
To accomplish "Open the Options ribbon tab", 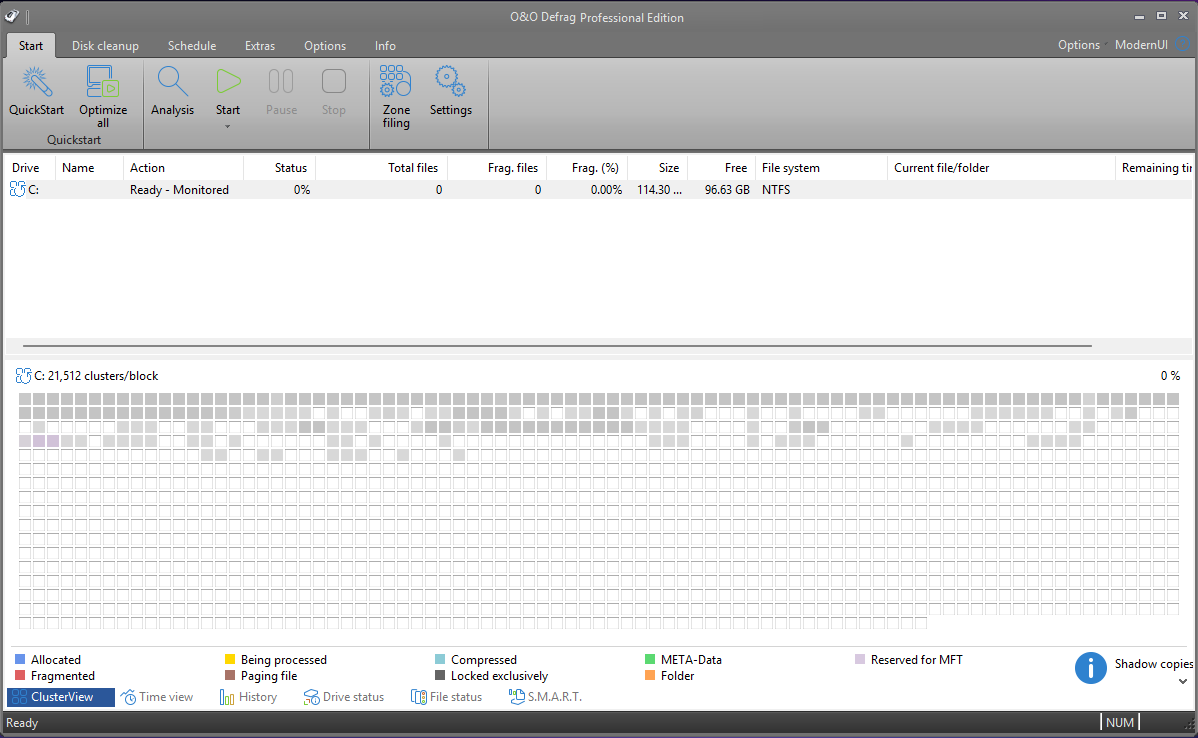I will tap(325, 46).
